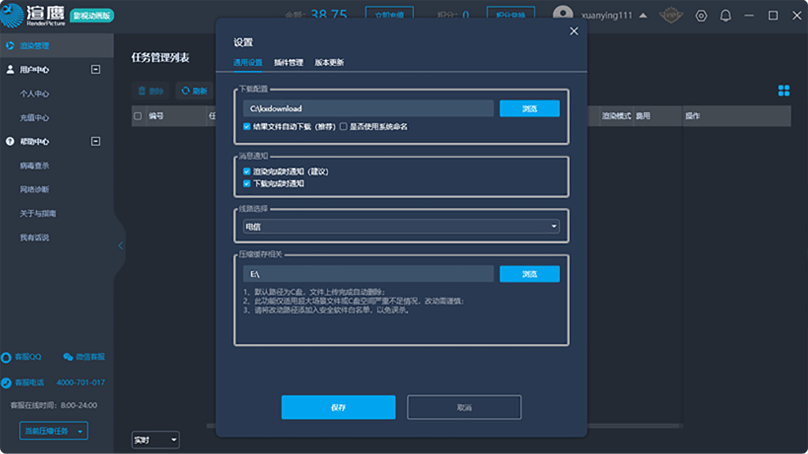Click the 客服电话 phone icon

pyautogui.click(x=7, y=382)
